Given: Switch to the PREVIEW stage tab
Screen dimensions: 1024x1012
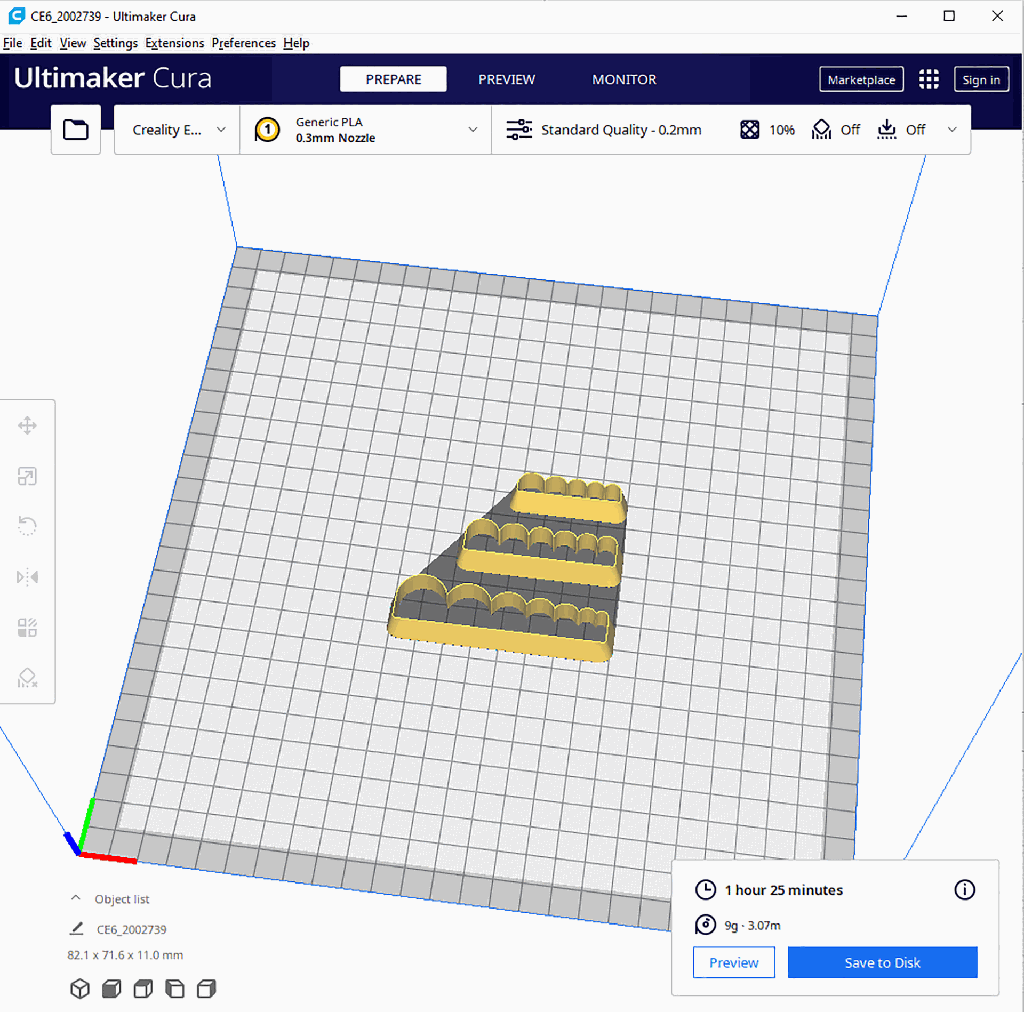Looking at the screenshot, I should click(x=506, y=80).
